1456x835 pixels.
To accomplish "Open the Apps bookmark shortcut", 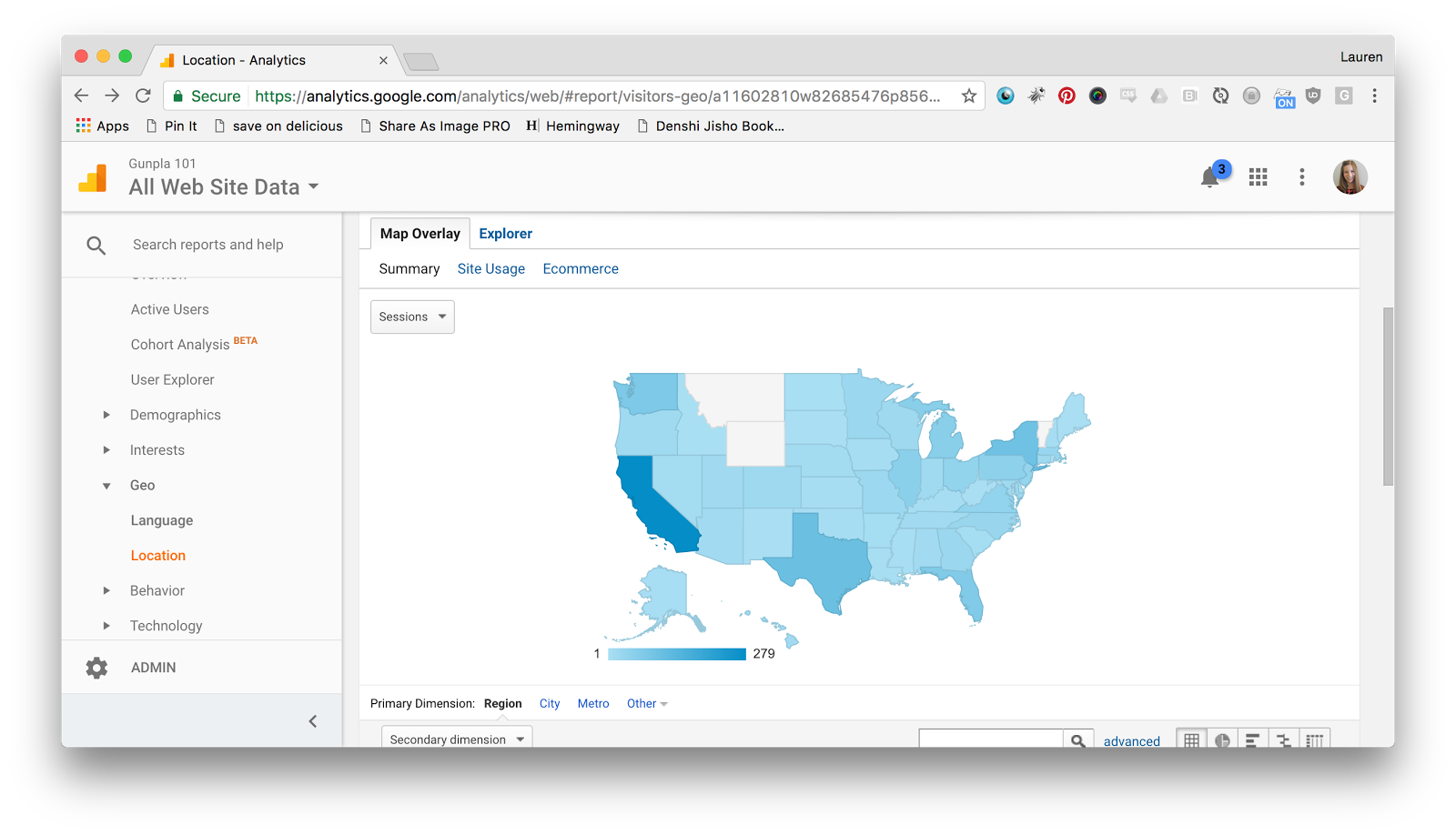I will (103, 126).
